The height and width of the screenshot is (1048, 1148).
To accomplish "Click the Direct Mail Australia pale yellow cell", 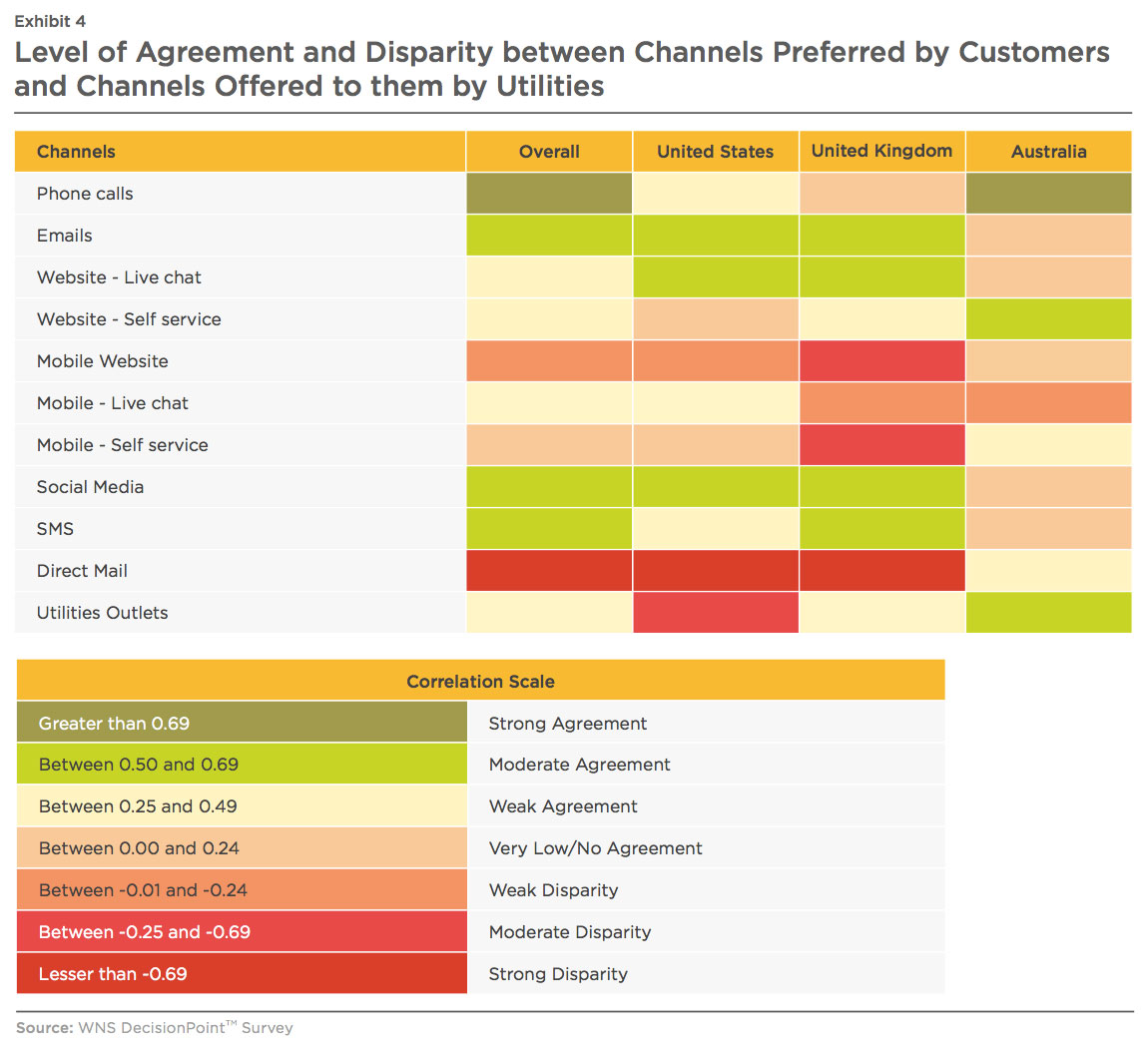I will [x=1048, y=571].
